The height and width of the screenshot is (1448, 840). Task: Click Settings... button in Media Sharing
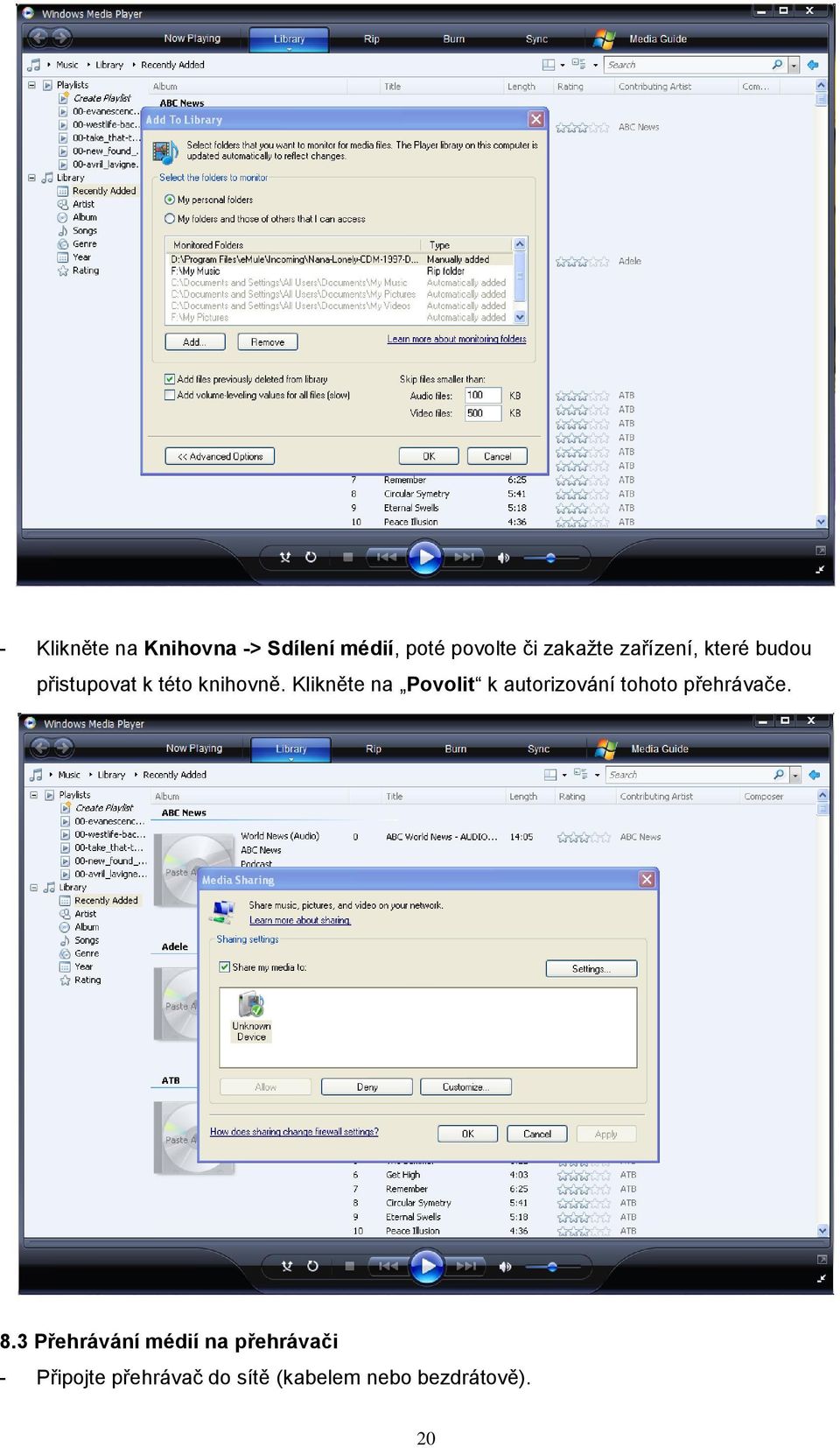[x=591, y=969]
